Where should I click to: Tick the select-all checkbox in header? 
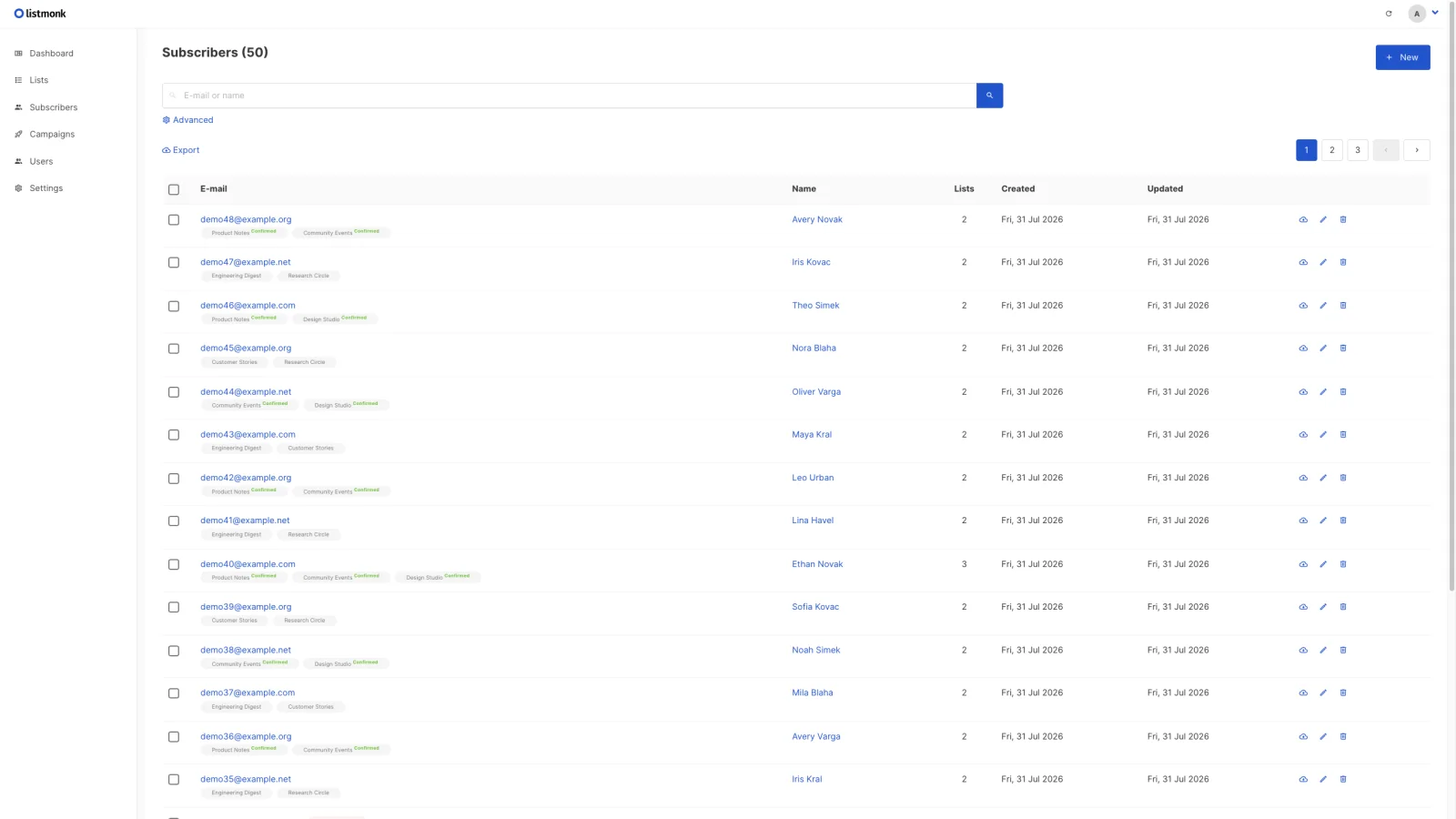click(x=174, y=189)
